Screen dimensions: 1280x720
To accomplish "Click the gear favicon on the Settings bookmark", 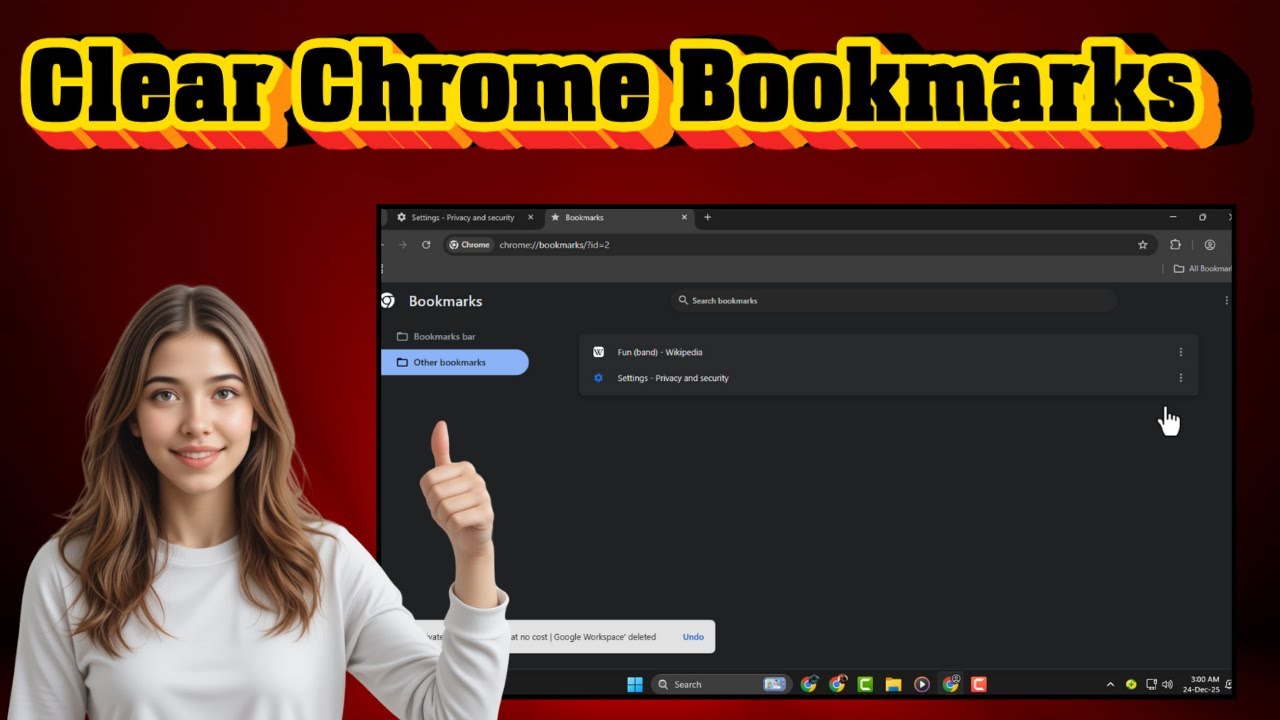I will coord(599,378).
